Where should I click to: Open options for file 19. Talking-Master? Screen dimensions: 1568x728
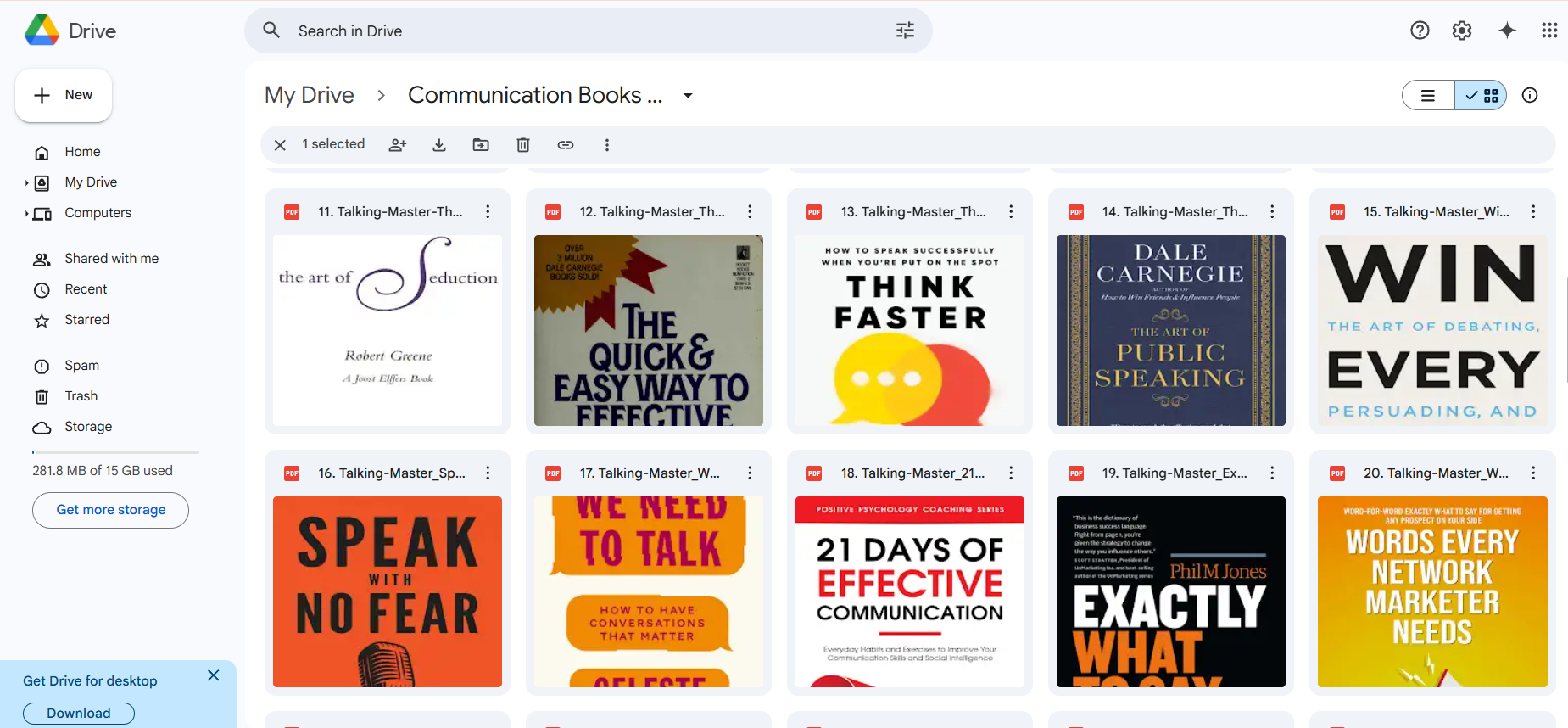click(1272, 473)
